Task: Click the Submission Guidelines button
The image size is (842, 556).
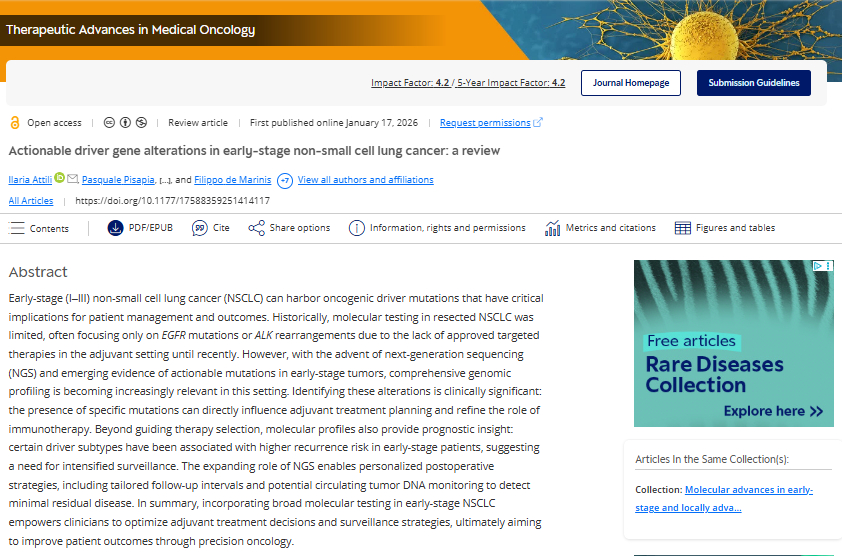Action: click(x=753, y=83)
